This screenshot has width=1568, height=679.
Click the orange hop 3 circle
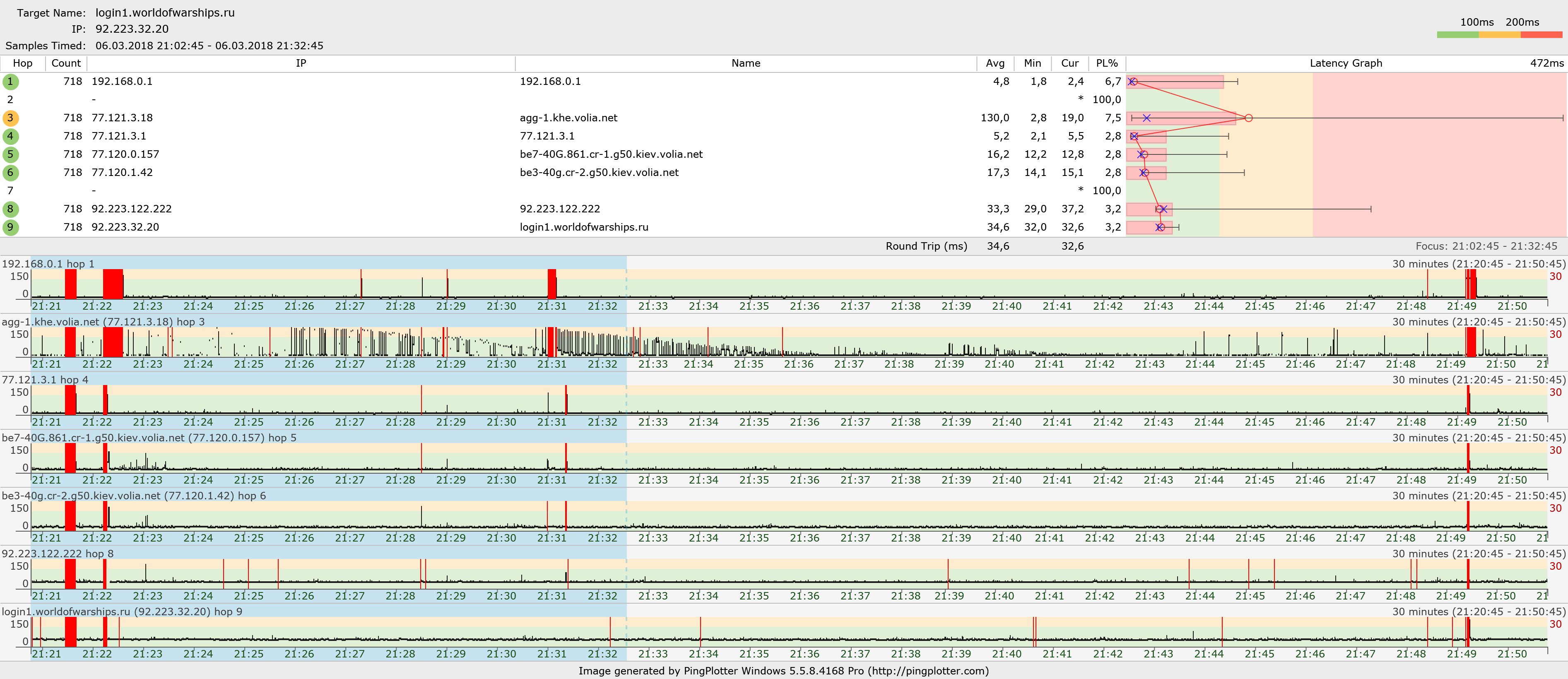[x=10, y=118]
